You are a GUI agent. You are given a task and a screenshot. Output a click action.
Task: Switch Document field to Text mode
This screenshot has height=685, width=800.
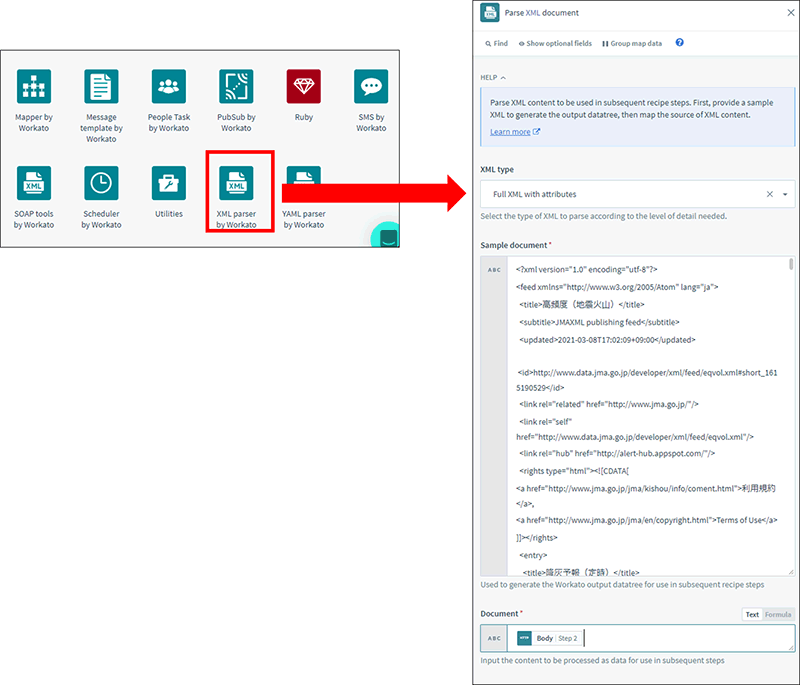coord(752,615)
